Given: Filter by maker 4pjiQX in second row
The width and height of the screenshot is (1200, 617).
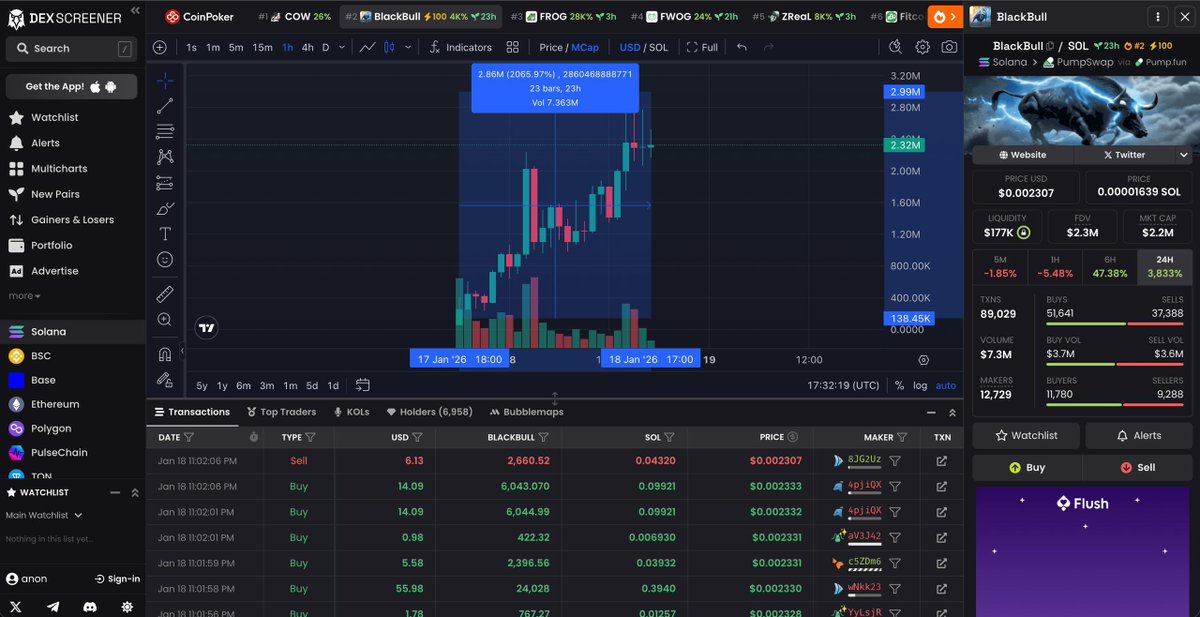Looking at the screenshot, I should 895,486.
